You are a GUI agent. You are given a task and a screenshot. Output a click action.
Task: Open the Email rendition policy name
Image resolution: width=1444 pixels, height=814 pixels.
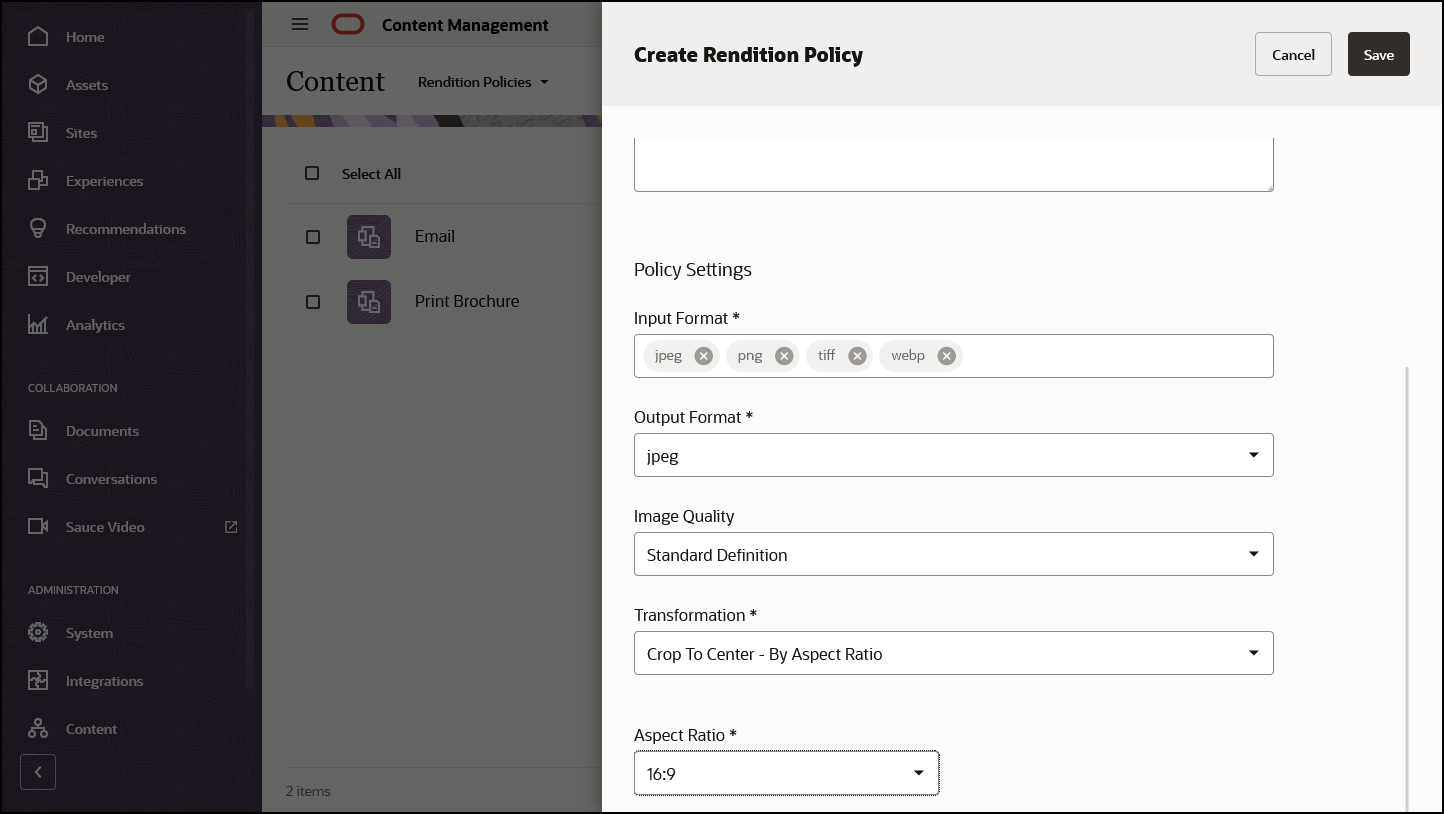[x=435, y=237]
